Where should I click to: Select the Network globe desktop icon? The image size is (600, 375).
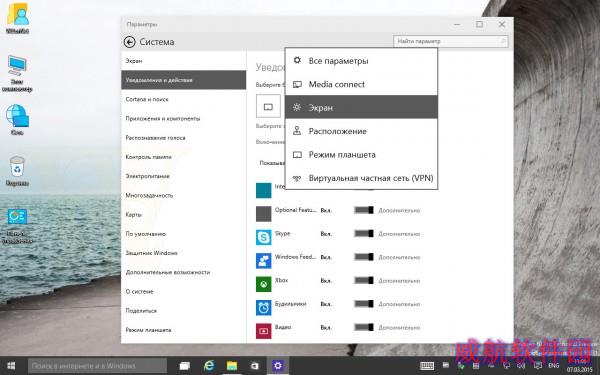pos(17,119)
